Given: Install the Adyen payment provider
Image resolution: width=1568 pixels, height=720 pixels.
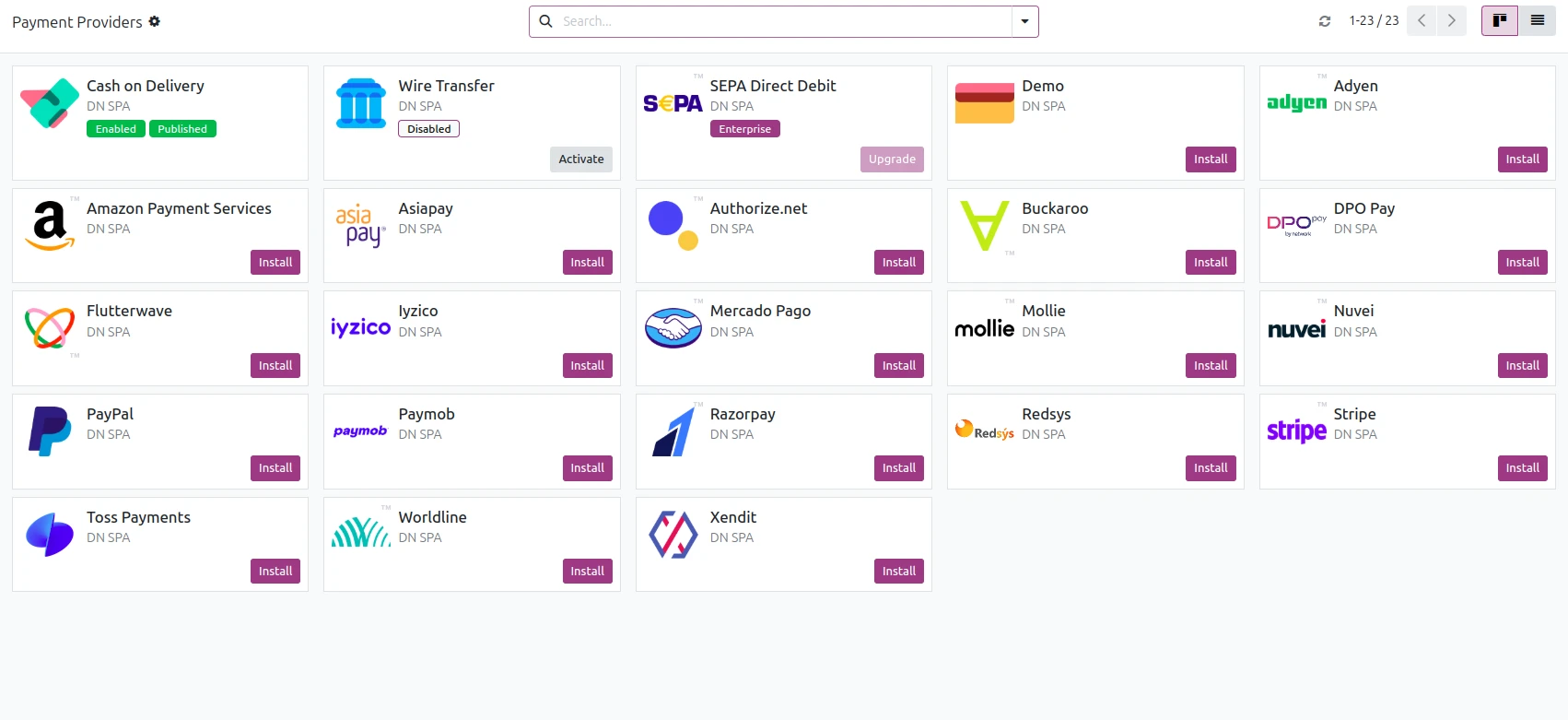Looking at the screenshot, I should tap(1522, 159).
